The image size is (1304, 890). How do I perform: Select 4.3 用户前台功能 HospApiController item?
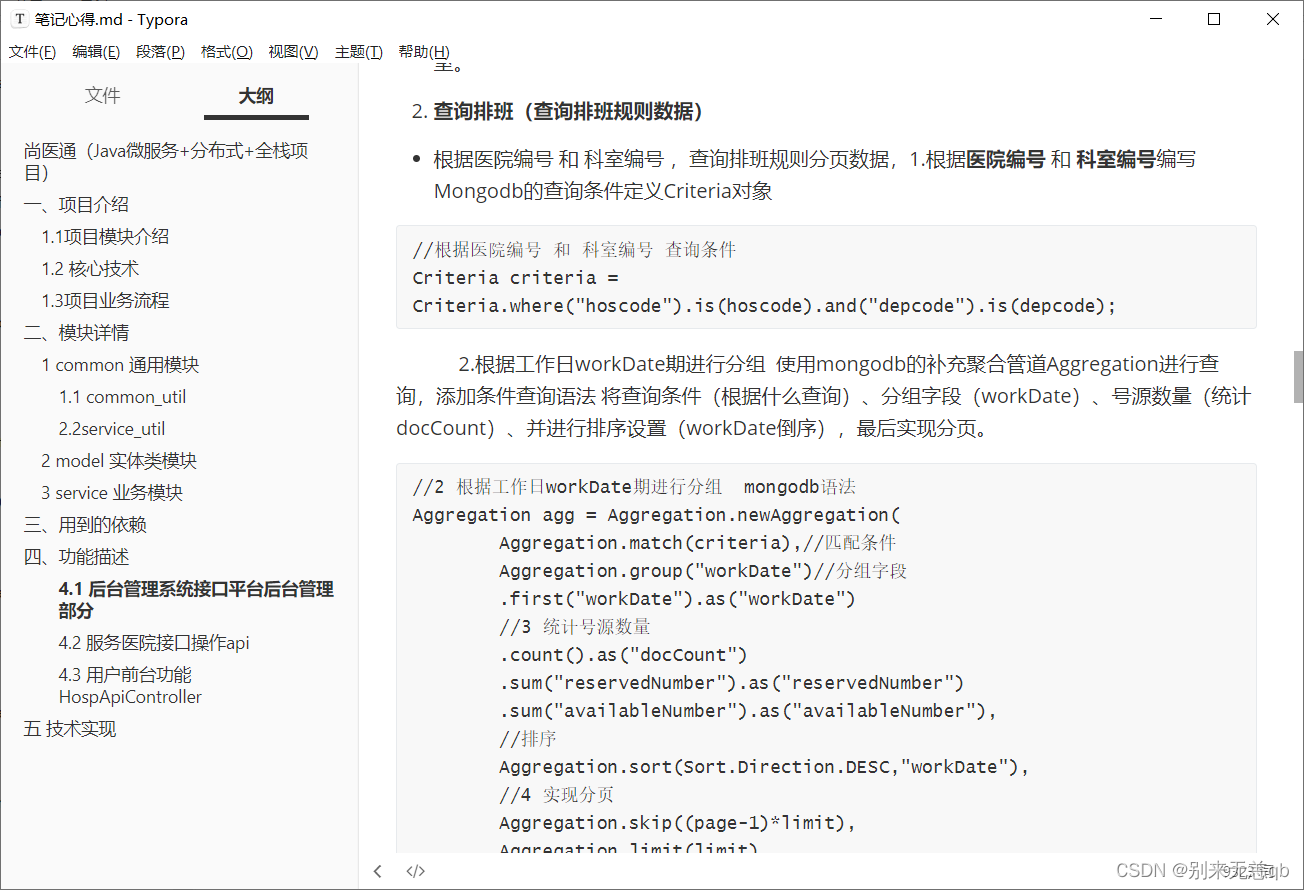click(x=130, y=686)
